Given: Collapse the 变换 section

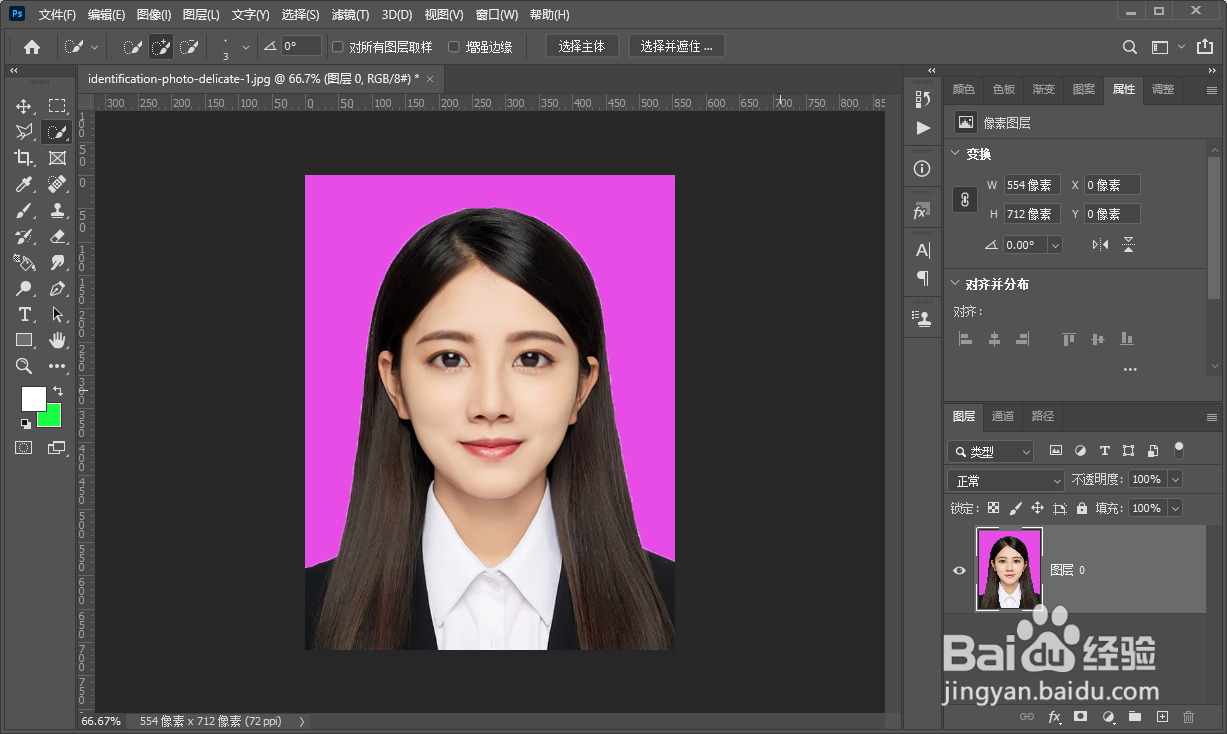Looking at the screenshot, I should click(954, 154).
